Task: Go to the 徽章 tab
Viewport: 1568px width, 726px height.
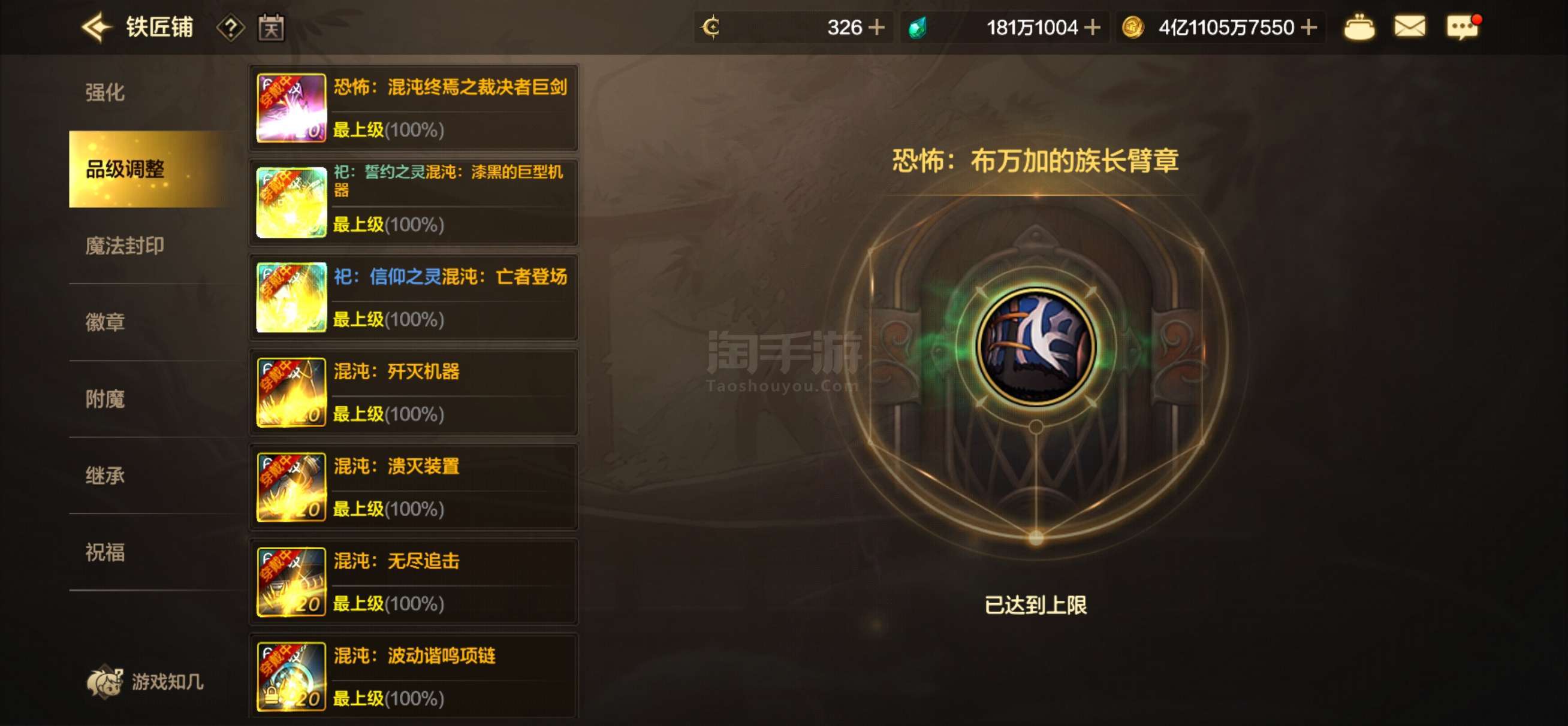Action: (x=105, y=322)
